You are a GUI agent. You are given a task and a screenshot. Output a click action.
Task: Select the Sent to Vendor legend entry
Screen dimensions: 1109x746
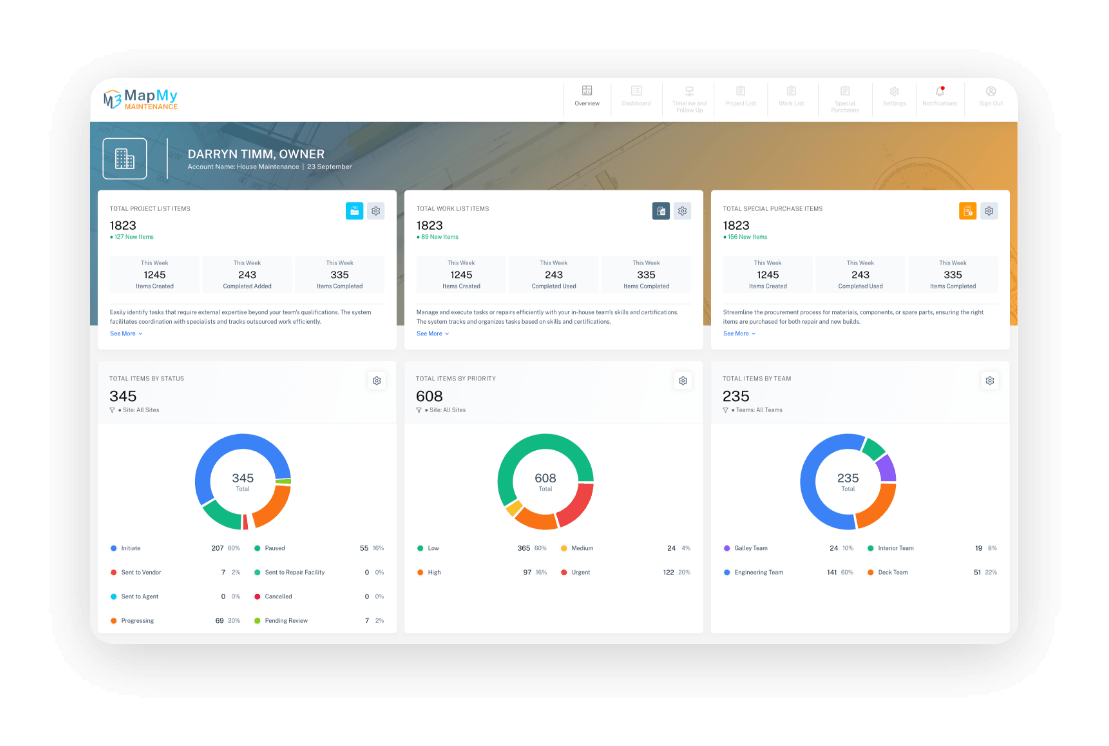click(x=175, y=572)
